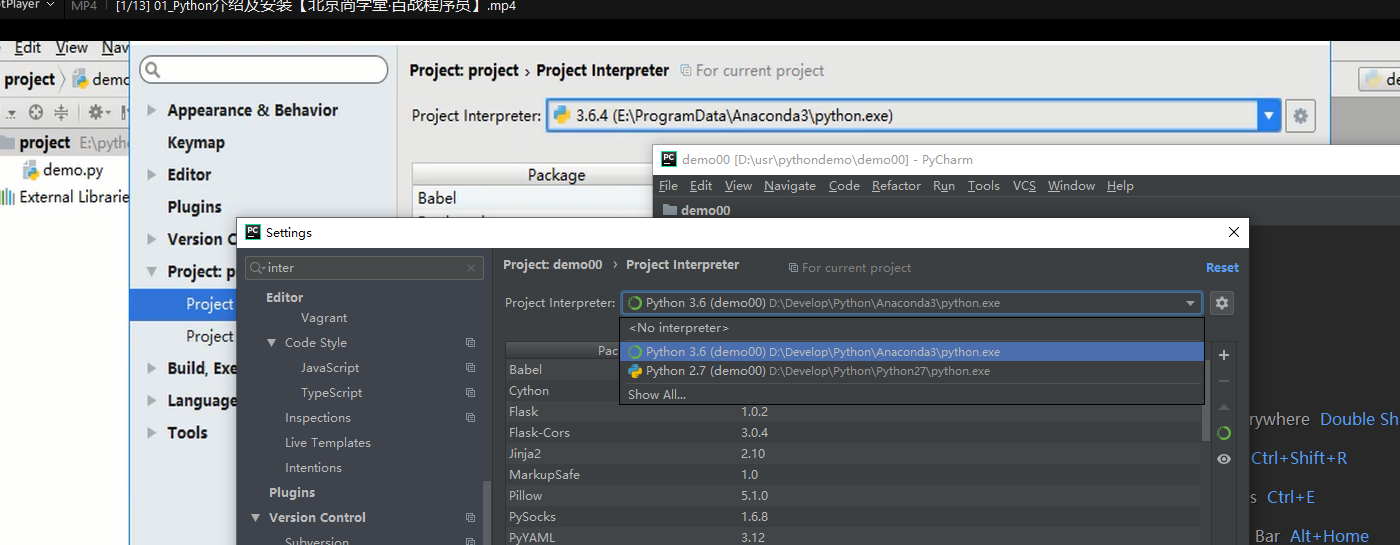Screen dimensions: 1400x545
Task: Open the Refactor menu in demo00 window
Action: [896, 186]
